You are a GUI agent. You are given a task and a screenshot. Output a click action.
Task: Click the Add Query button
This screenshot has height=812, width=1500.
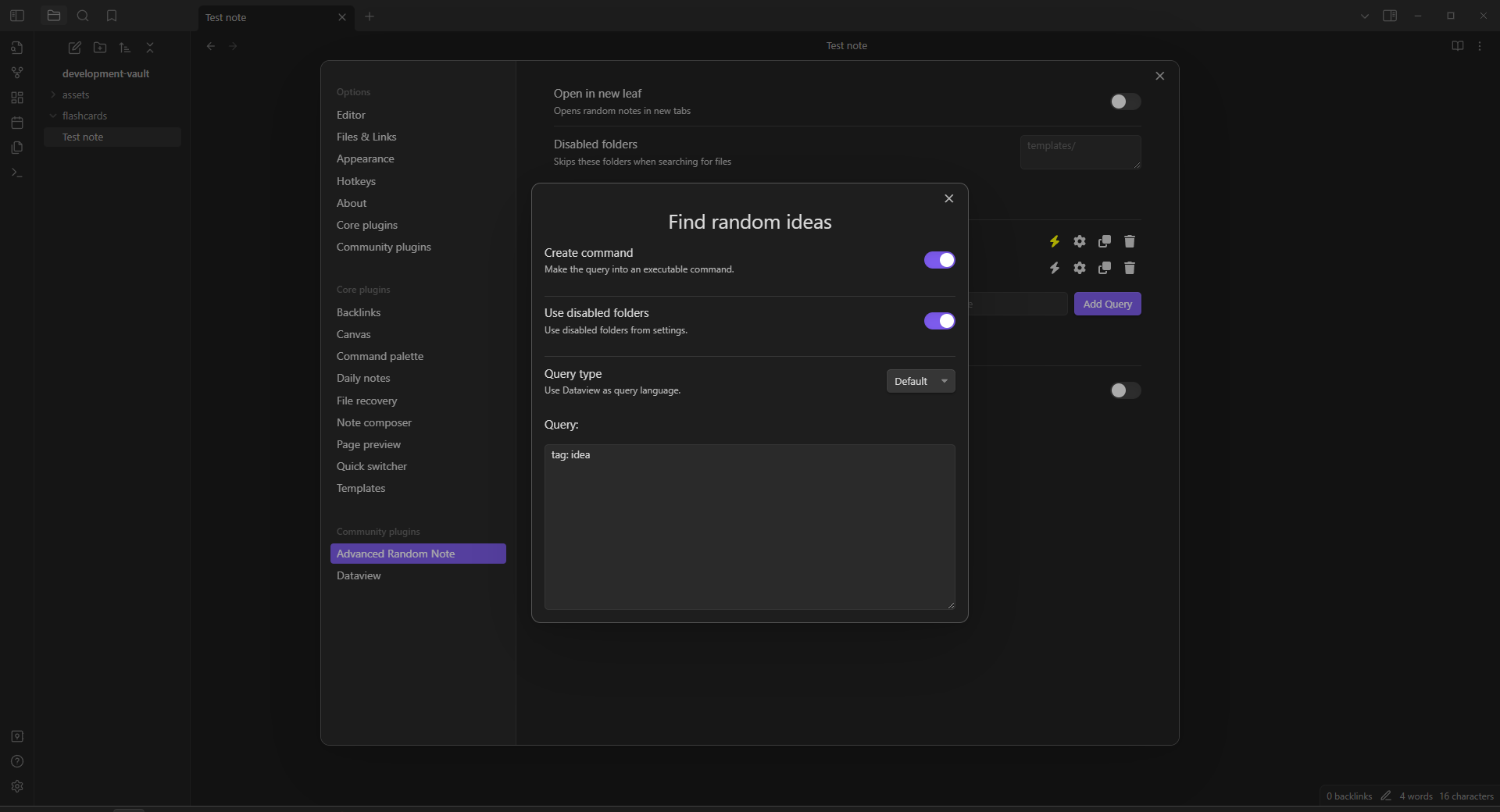1107,304
